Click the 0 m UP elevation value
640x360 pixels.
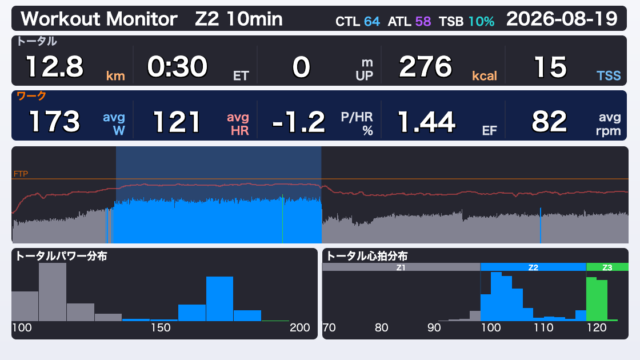pos(332,67)
